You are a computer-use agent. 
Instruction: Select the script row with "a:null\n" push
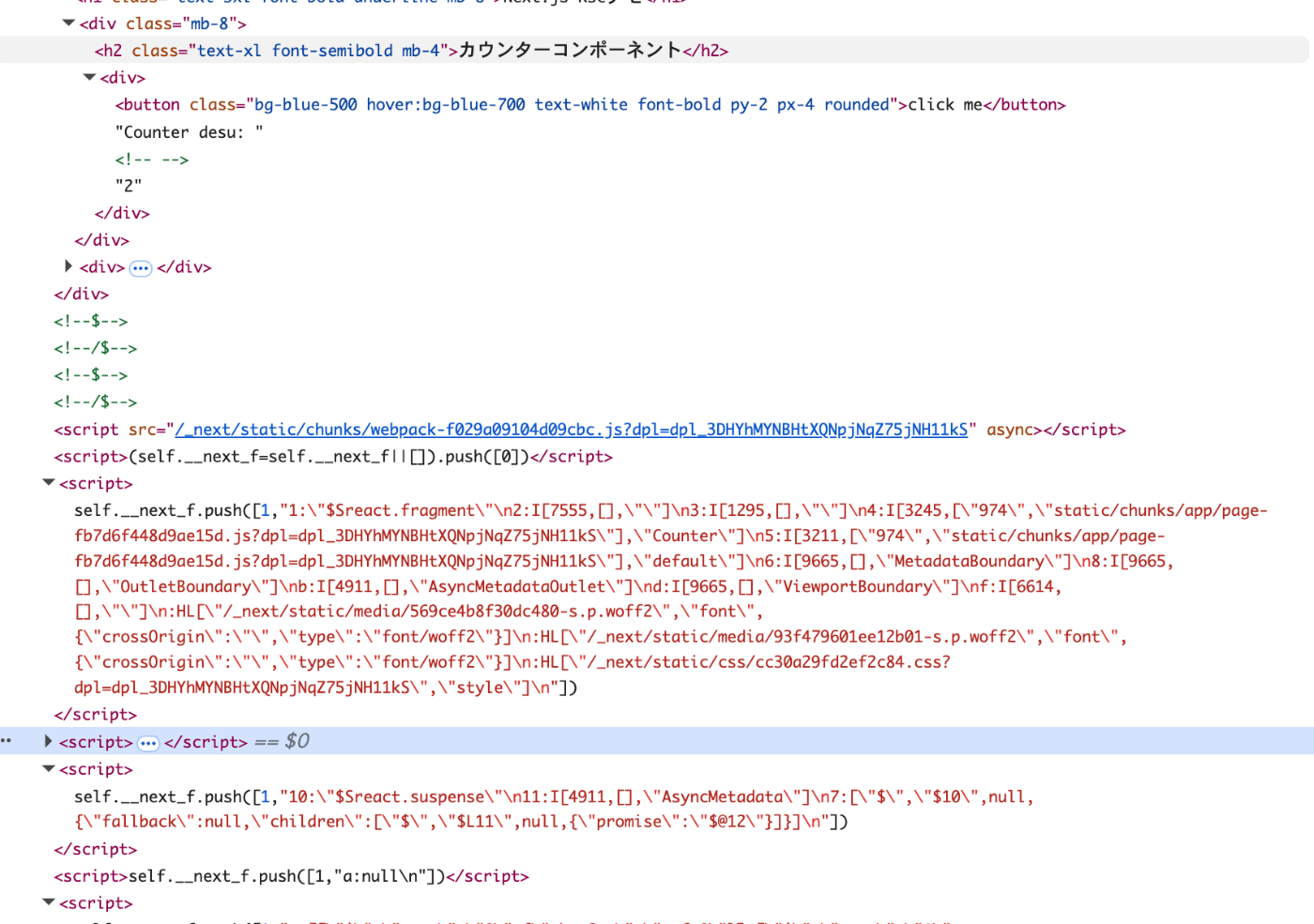(291, 876)
